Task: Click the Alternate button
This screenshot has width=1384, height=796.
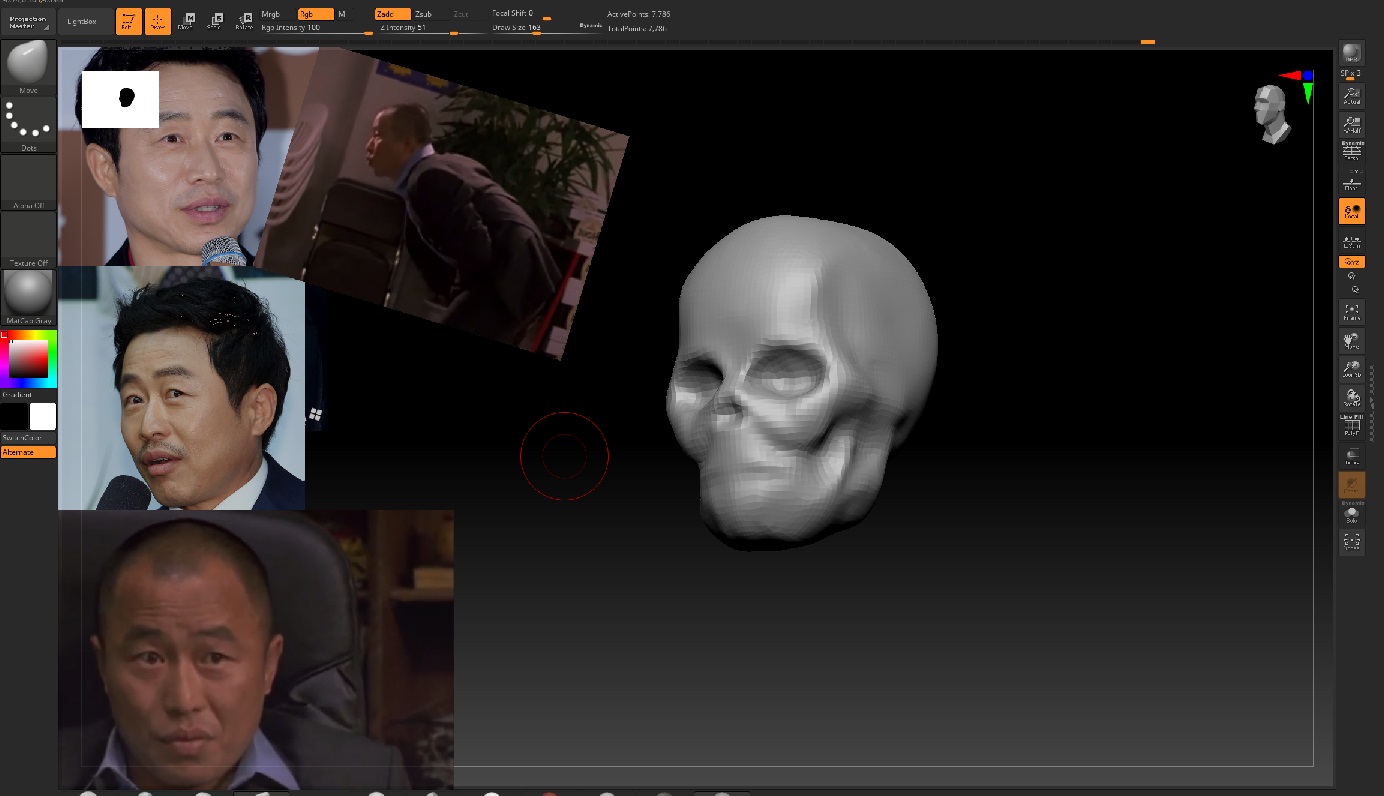Action: 28,452
